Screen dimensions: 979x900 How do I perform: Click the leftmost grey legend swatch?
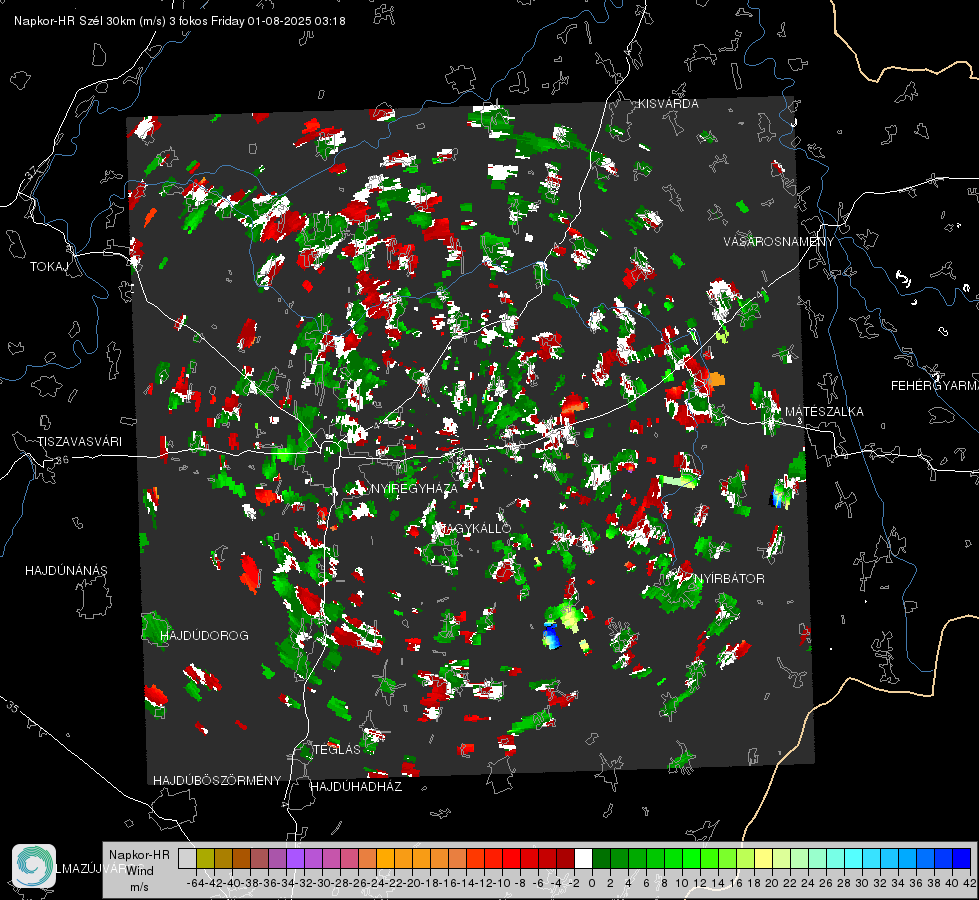coord(187,859)
